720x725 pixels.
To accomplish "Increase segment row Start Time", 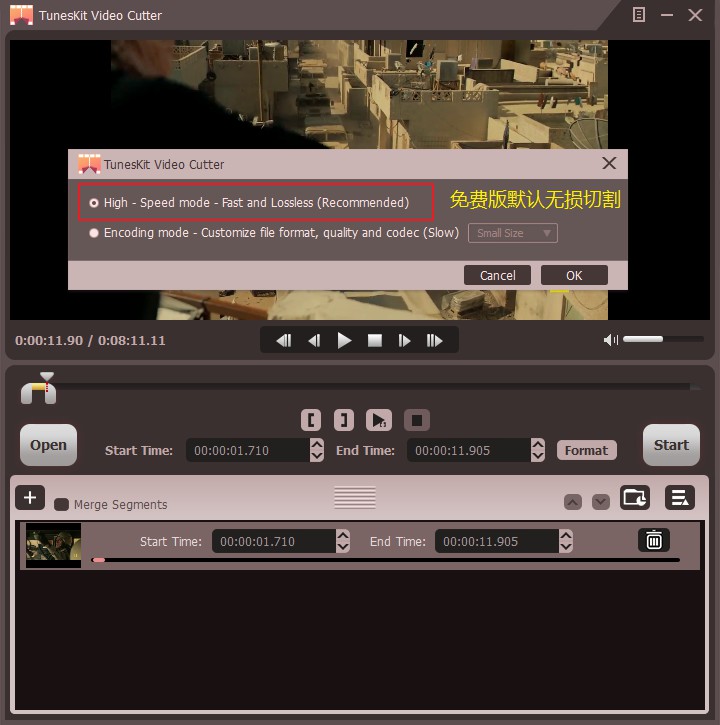I will click(x=343, y=535).
